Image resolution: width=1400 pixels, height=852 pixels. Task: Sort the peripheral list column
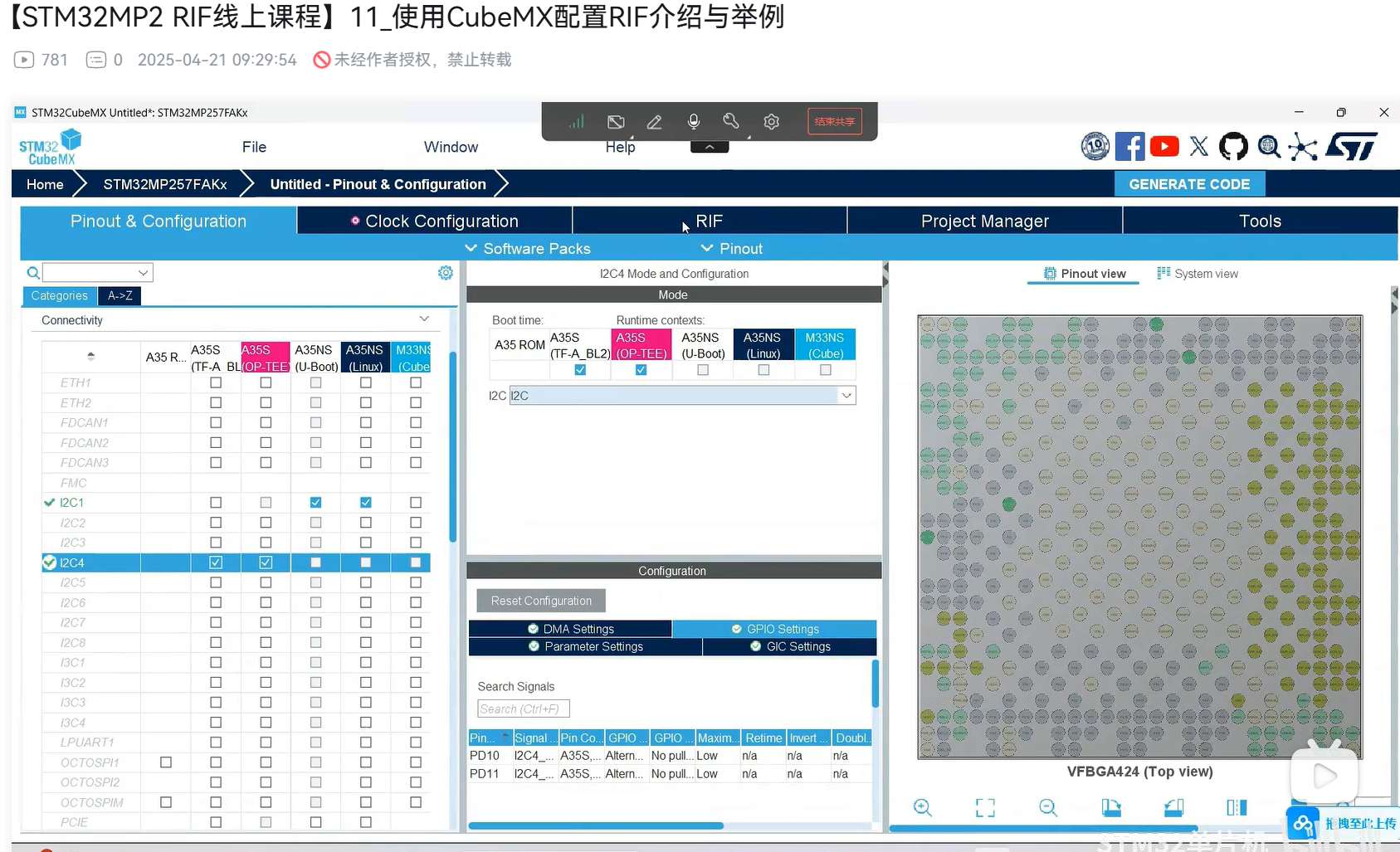(x=90, y=357)
